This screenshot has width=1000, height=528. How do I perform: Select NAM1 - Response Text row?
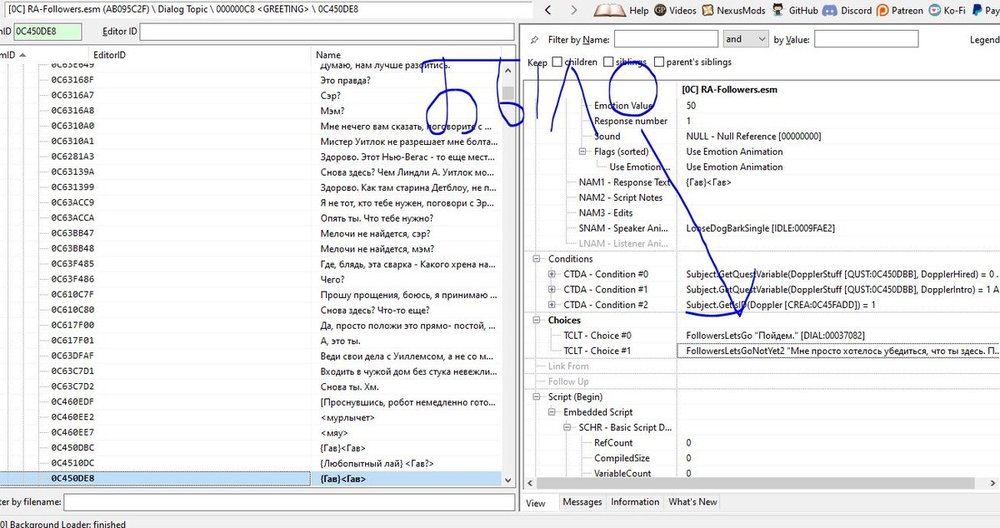tap(761, 182)
